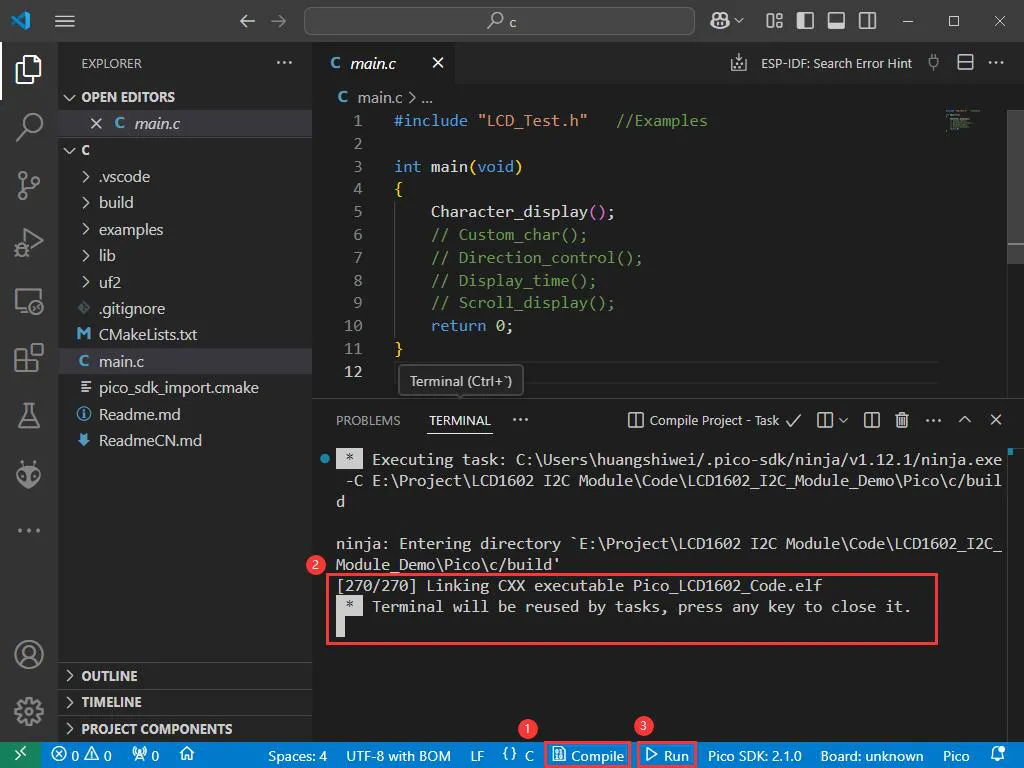Split the editor with the split icon
The height and width of the screenshot is (768, 1024).
(x=965, y=63)
